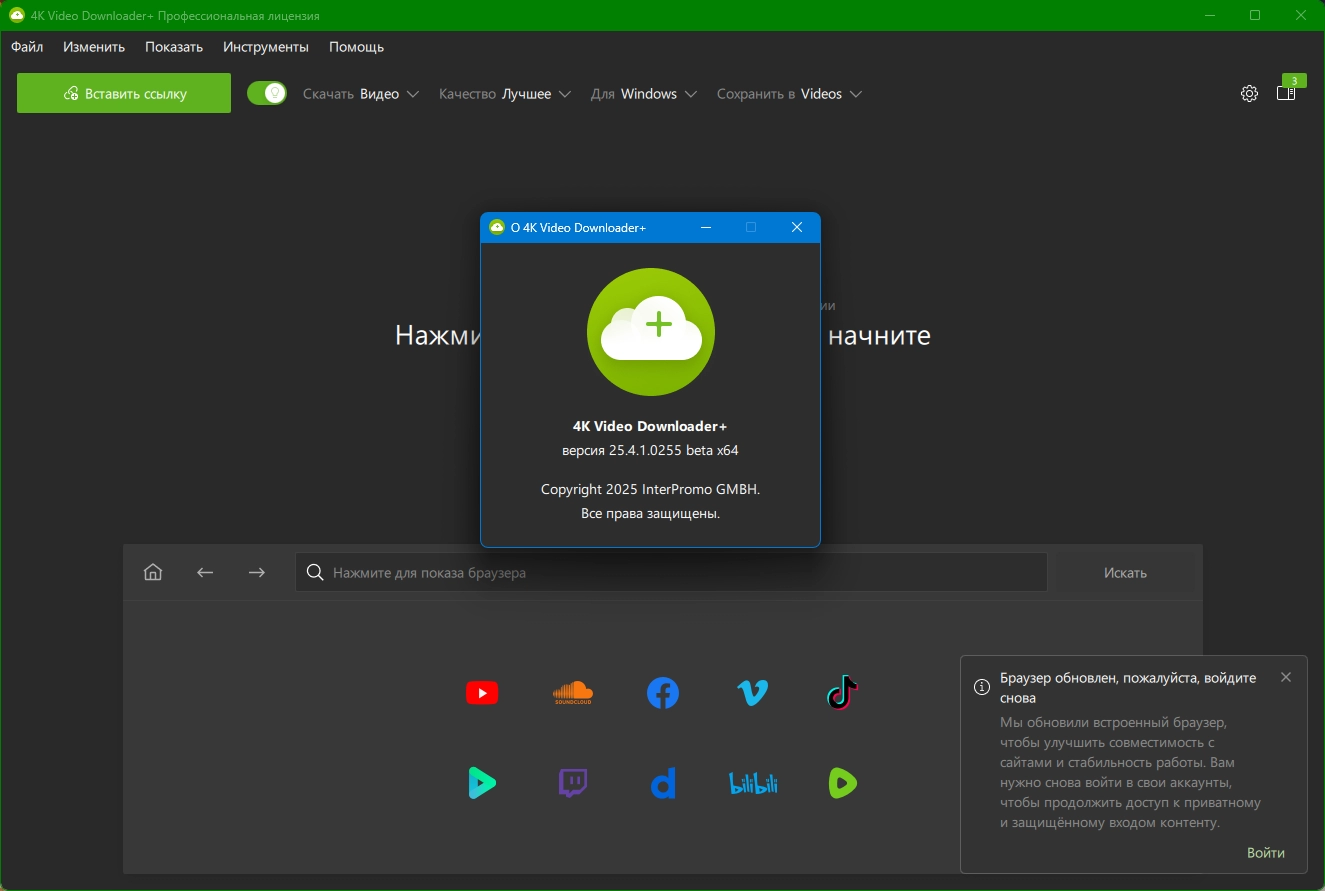Open the SoundCloud site shortcut
The width and height of the screenshot is (1325, 891).
tap(572, 693)
